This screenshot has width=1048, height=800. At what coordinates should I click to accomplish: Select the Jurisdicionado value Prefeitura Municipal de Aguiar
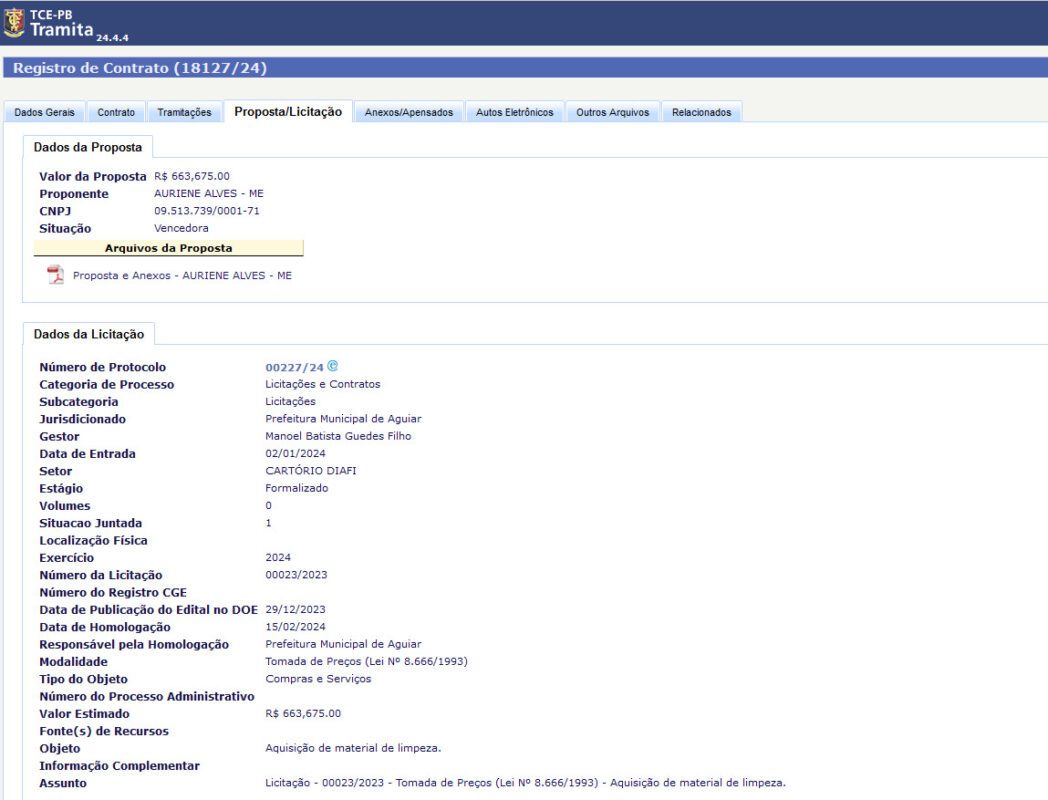coord(344,419)
